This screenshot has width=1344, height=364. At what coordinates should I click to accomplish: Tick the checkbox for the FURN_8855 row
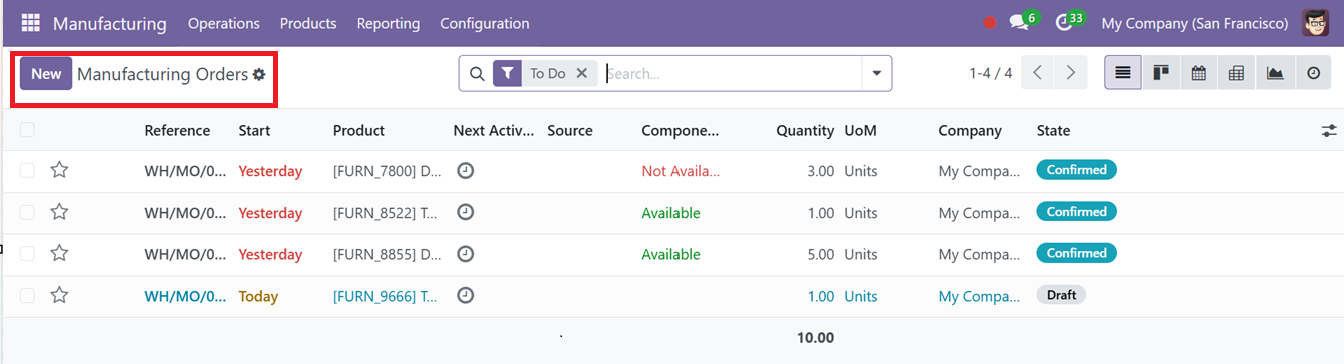click(x=27, y=254)
